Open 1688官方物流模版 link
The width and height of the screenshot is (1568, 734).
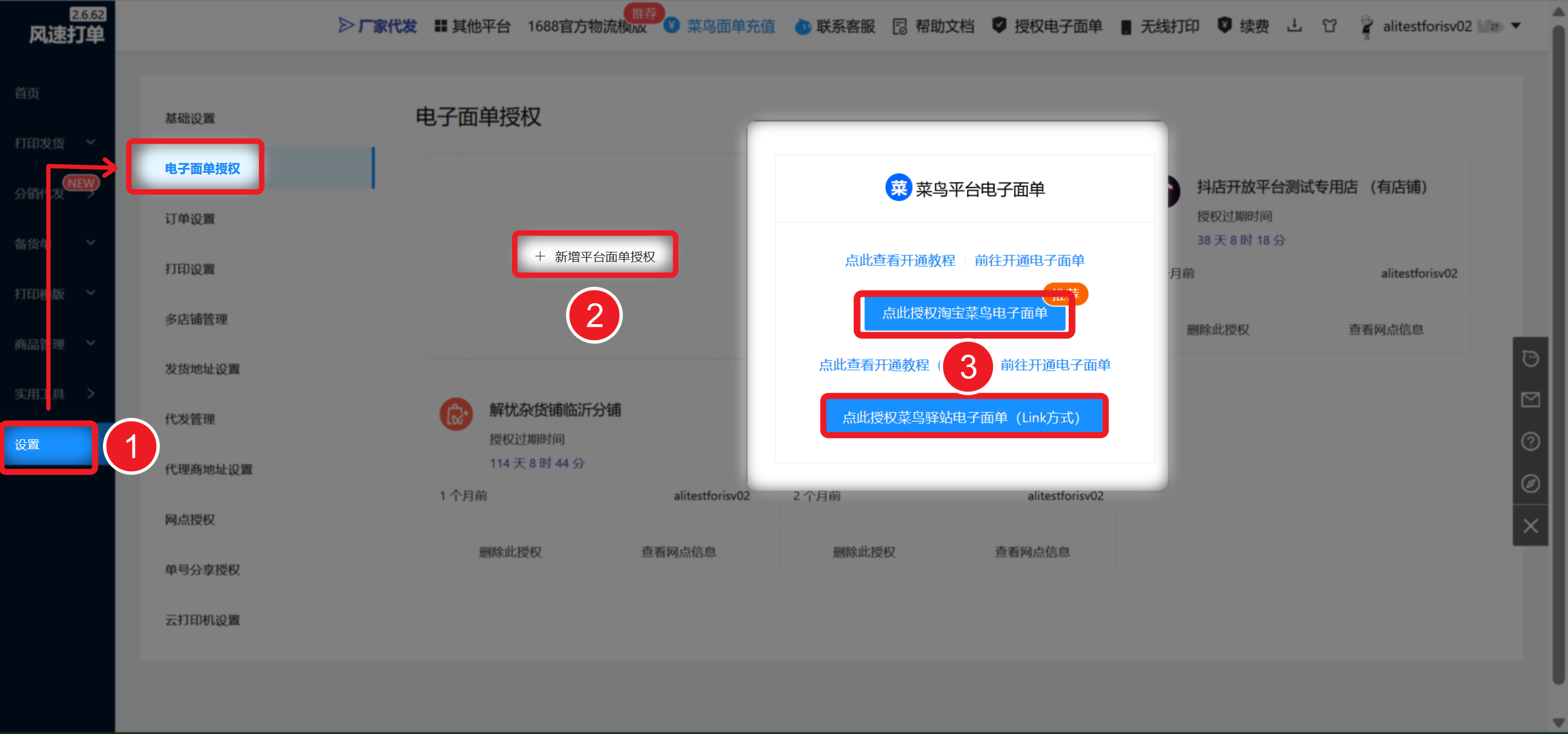pyautogui.click(x=587, y=26)
